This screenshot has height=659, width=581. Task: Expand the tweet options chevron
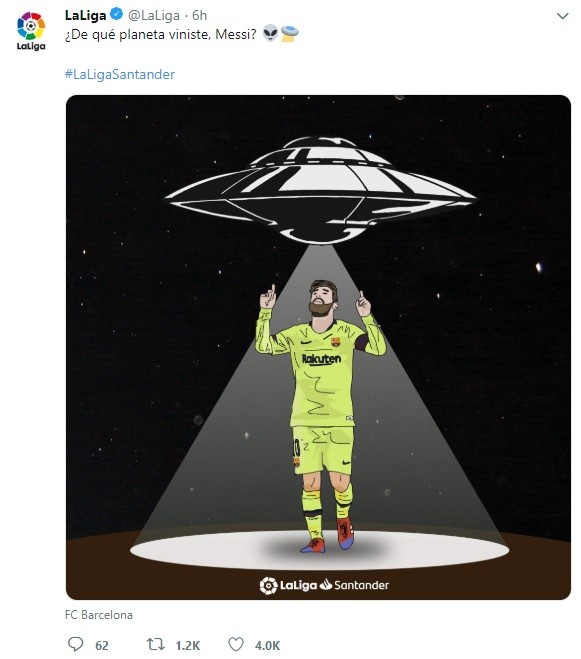pos(562,16)
